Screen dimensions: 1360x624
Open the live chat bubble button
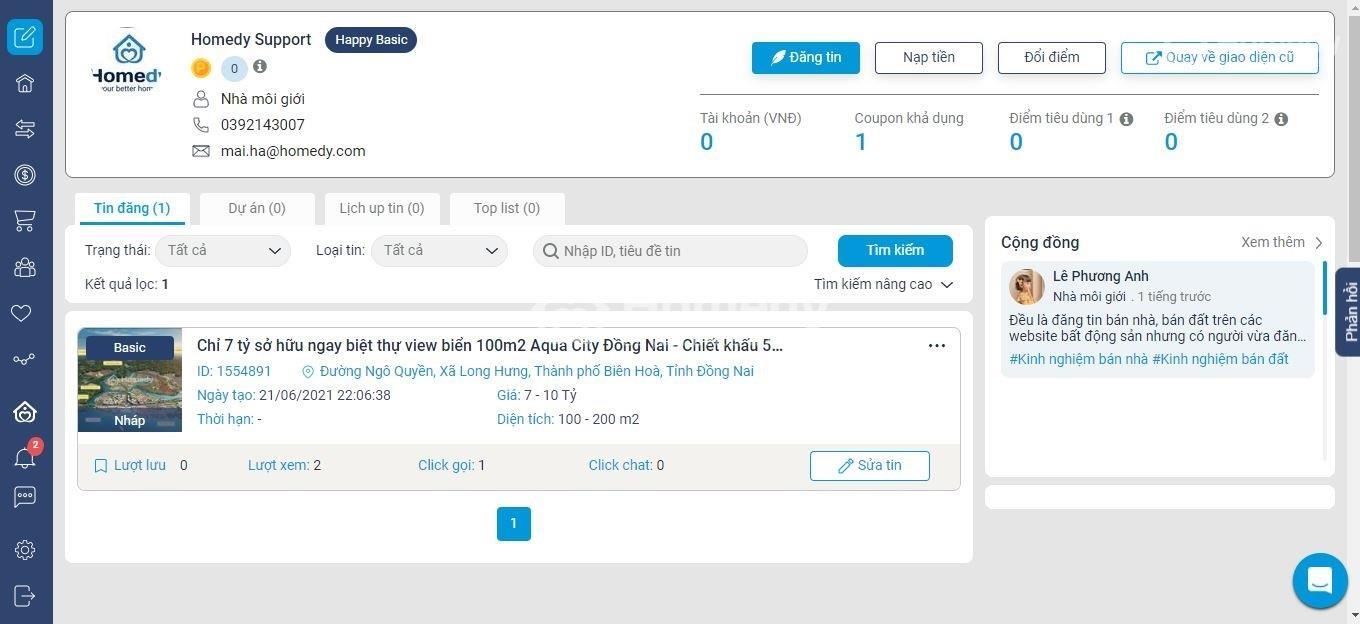click(1320, 581)
